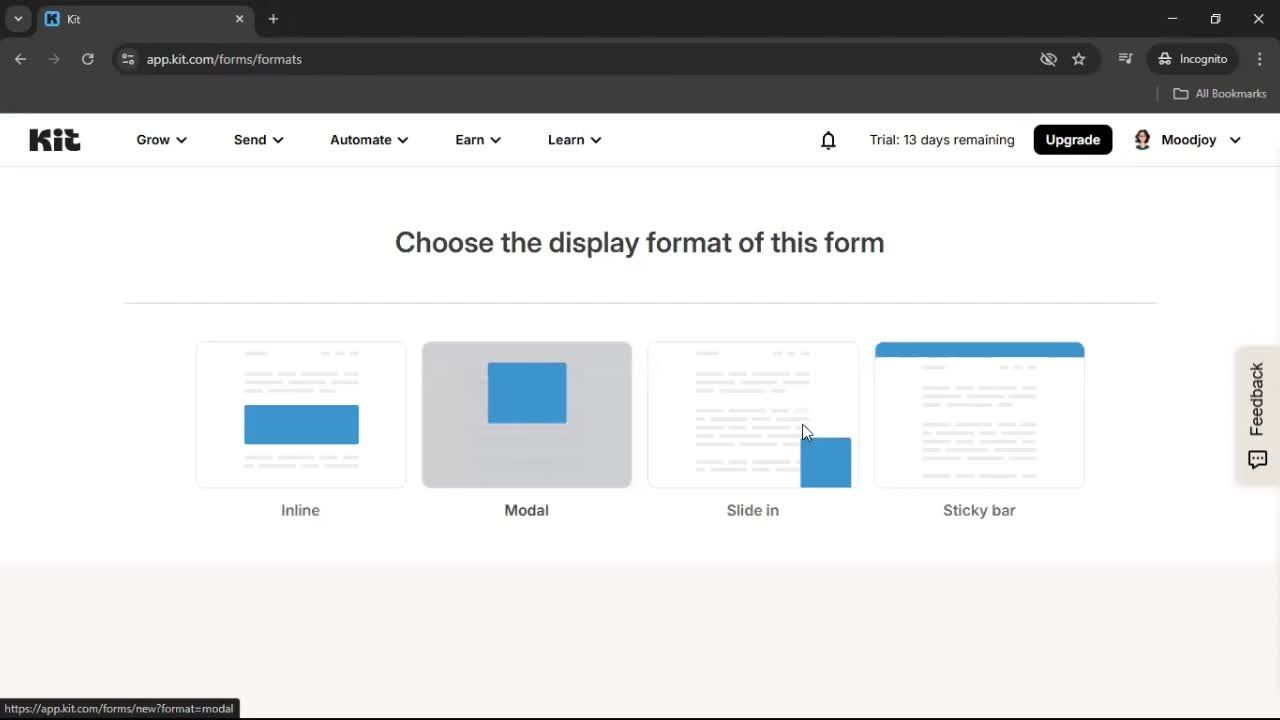Open the Learn menu
1280x720 pixels.
[574, 140]
